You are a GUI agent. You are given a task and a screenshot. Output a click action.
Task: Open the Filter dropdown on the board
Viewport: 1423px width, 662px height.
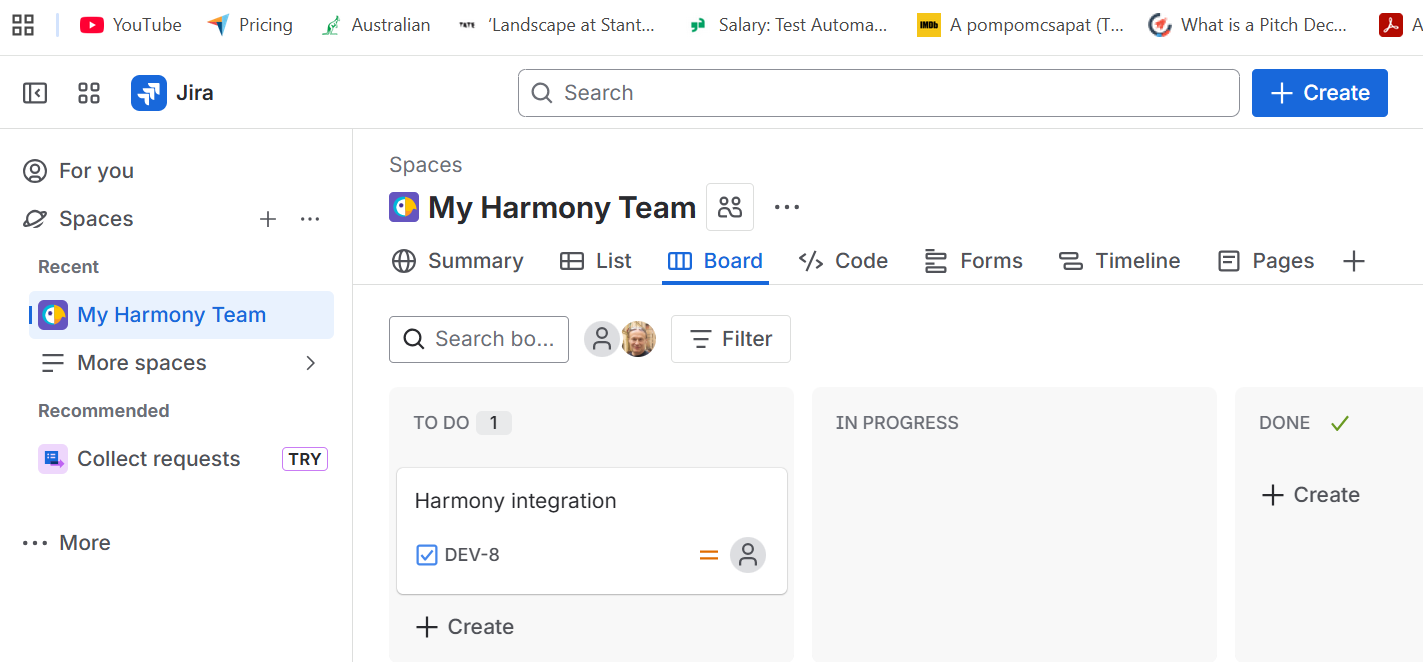(x=731, y=339)
